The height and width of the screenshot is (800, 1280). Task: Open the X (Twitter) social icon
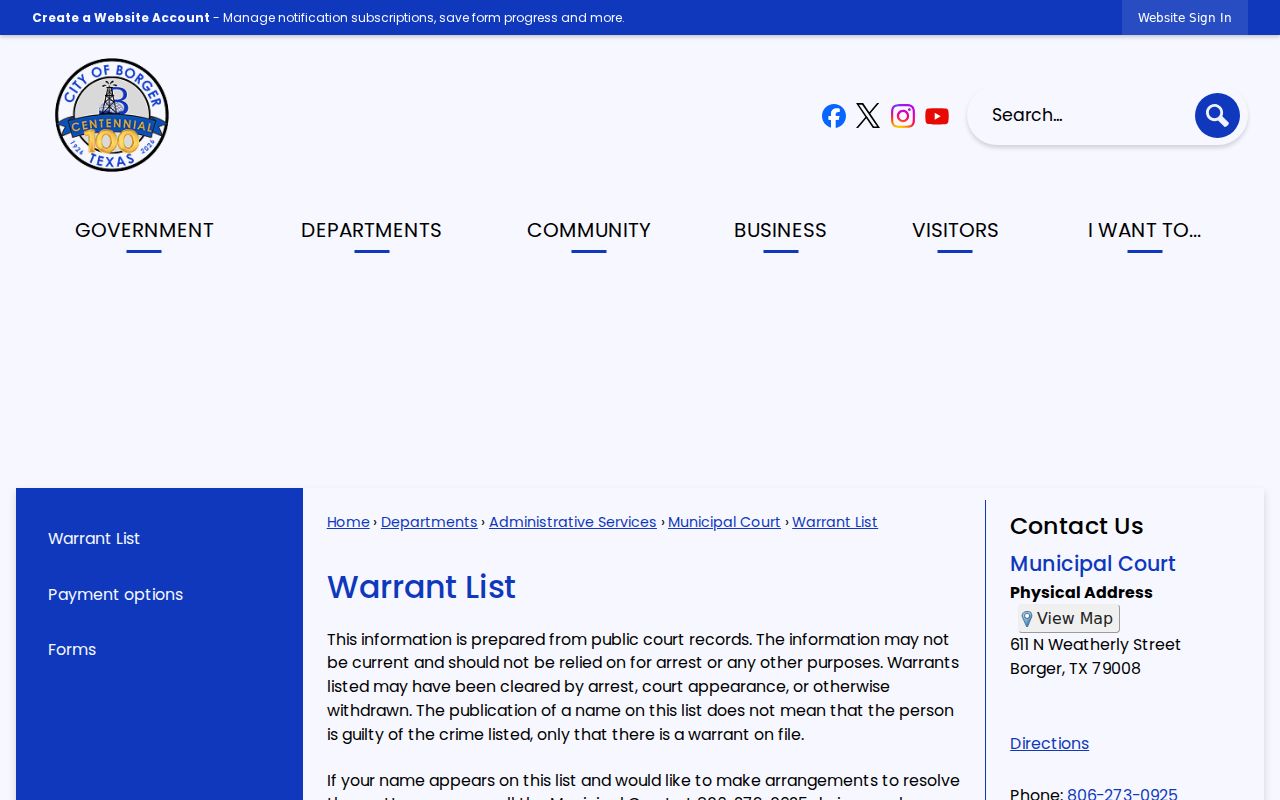click(x=868, y=116)
